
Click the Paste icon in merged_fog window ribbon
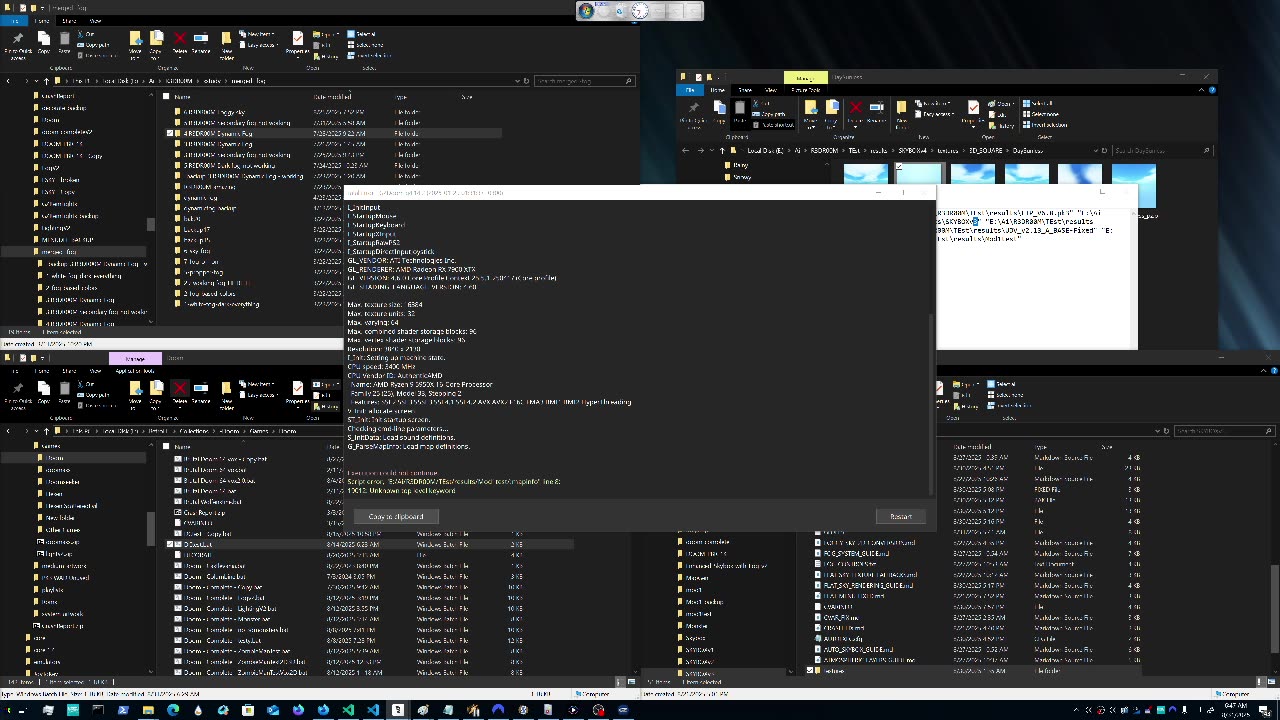[x=65, y=43]
